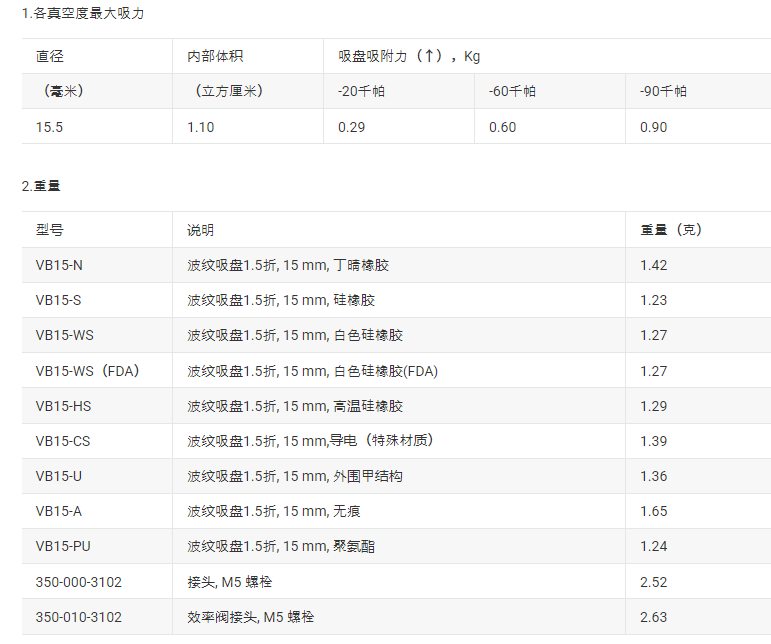Select part number 350-000-3102
The width and height of the screenshot is (771, 644).
click(x=79, y=582)
